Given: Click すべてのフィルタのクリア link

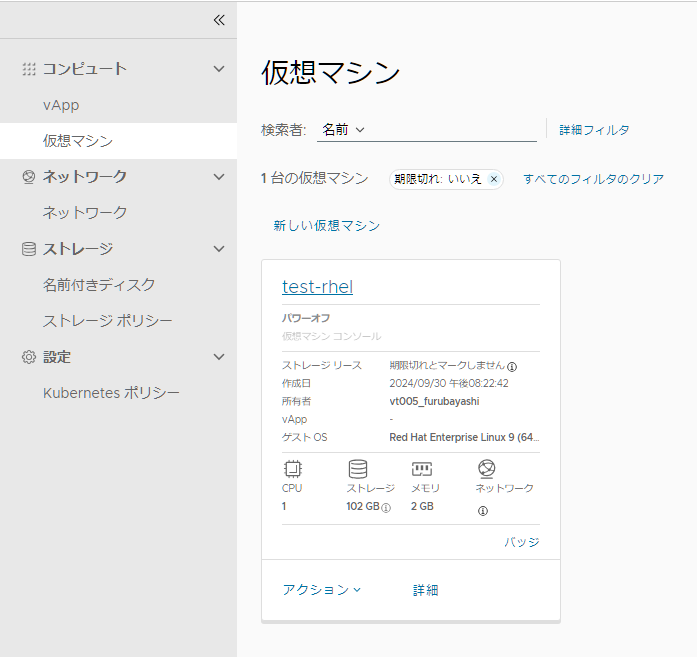Looking at the screenshot, I should (x=593, y=179).
